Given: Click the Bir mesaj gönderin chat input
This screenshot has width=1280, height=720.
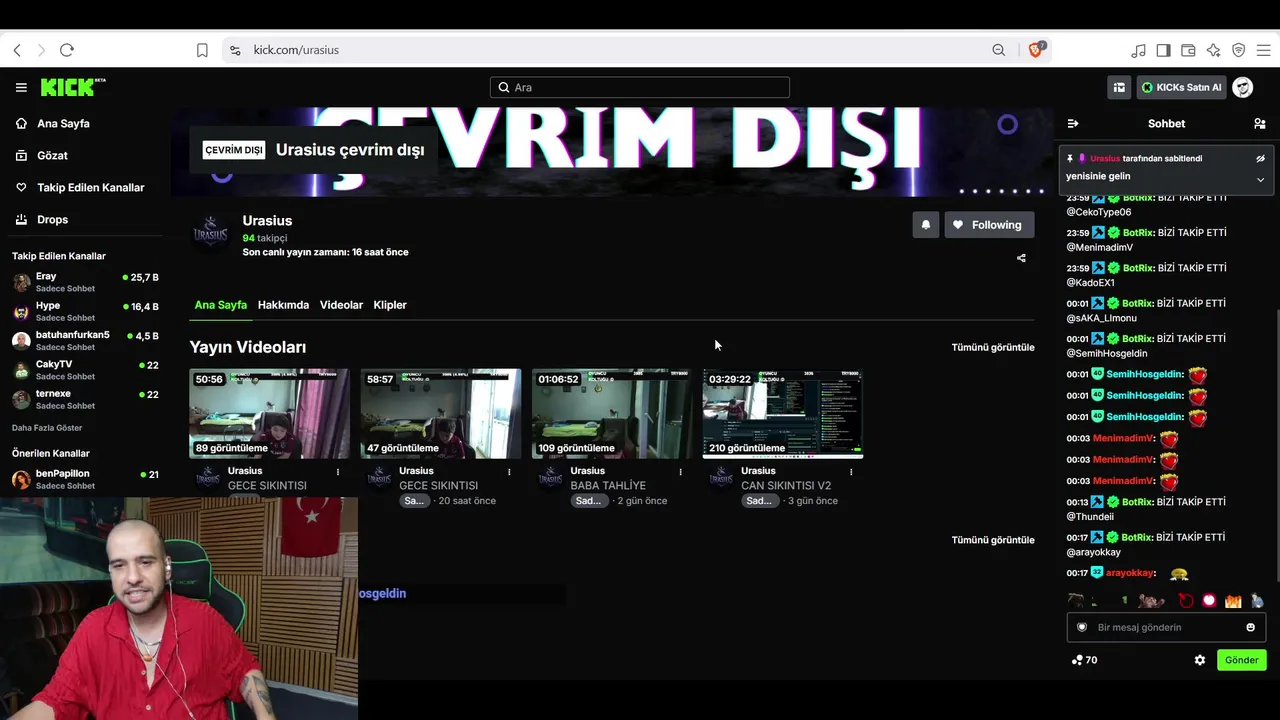Looking at the screenshot, I should pos(1166,627).
